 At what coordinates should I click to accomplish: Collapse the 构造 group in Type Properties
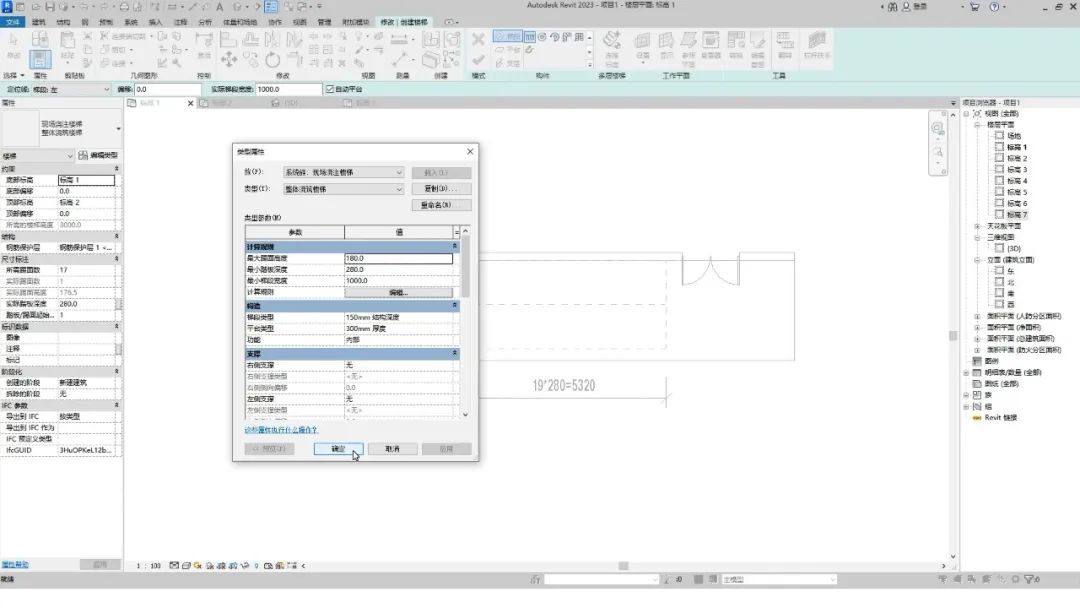[x=455, y=306]
